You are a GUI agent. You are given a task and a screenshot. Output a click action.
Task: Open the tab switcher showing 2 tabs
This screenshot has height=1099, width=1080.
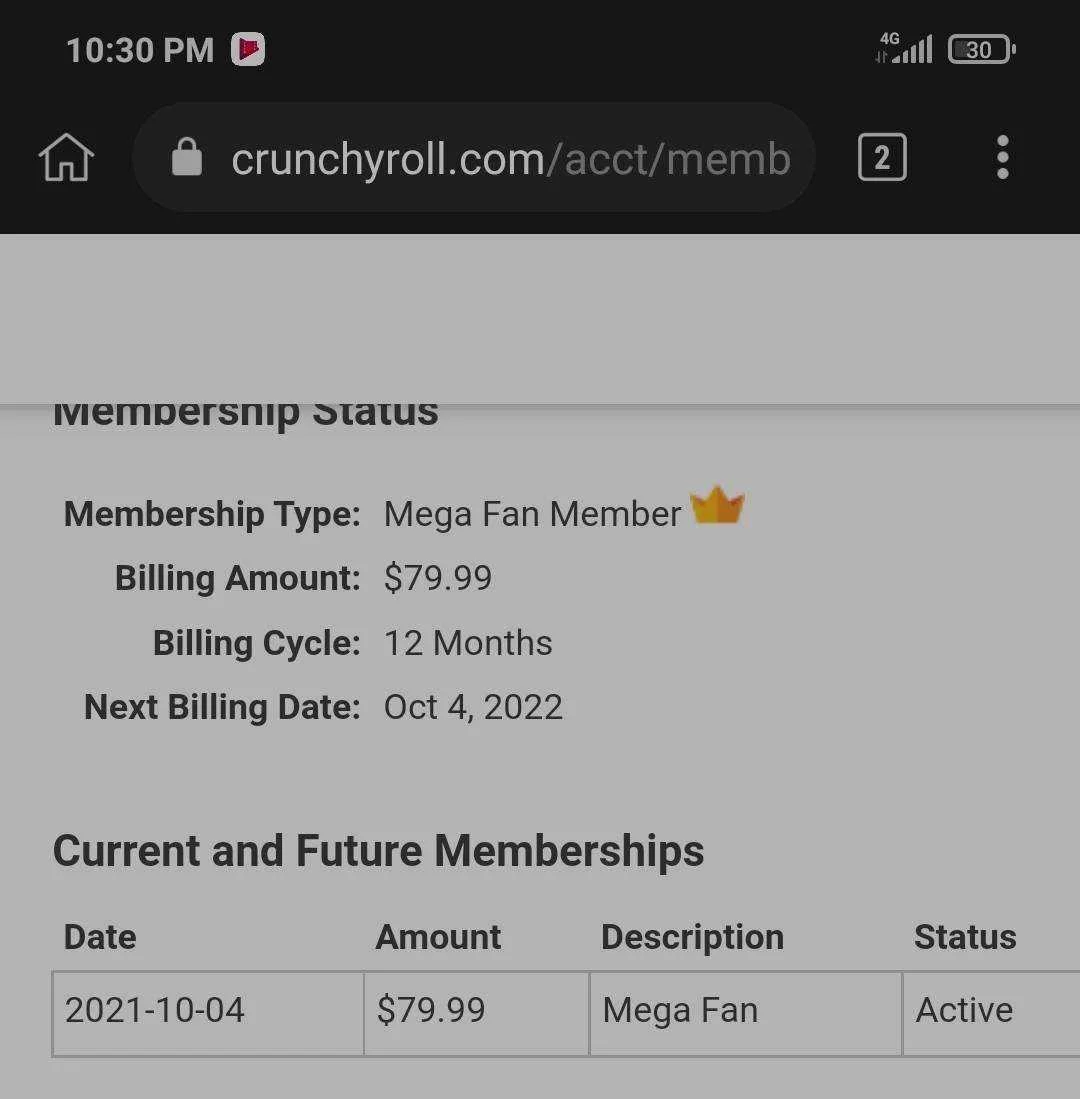pyautogui.click(x=882, y=157)
